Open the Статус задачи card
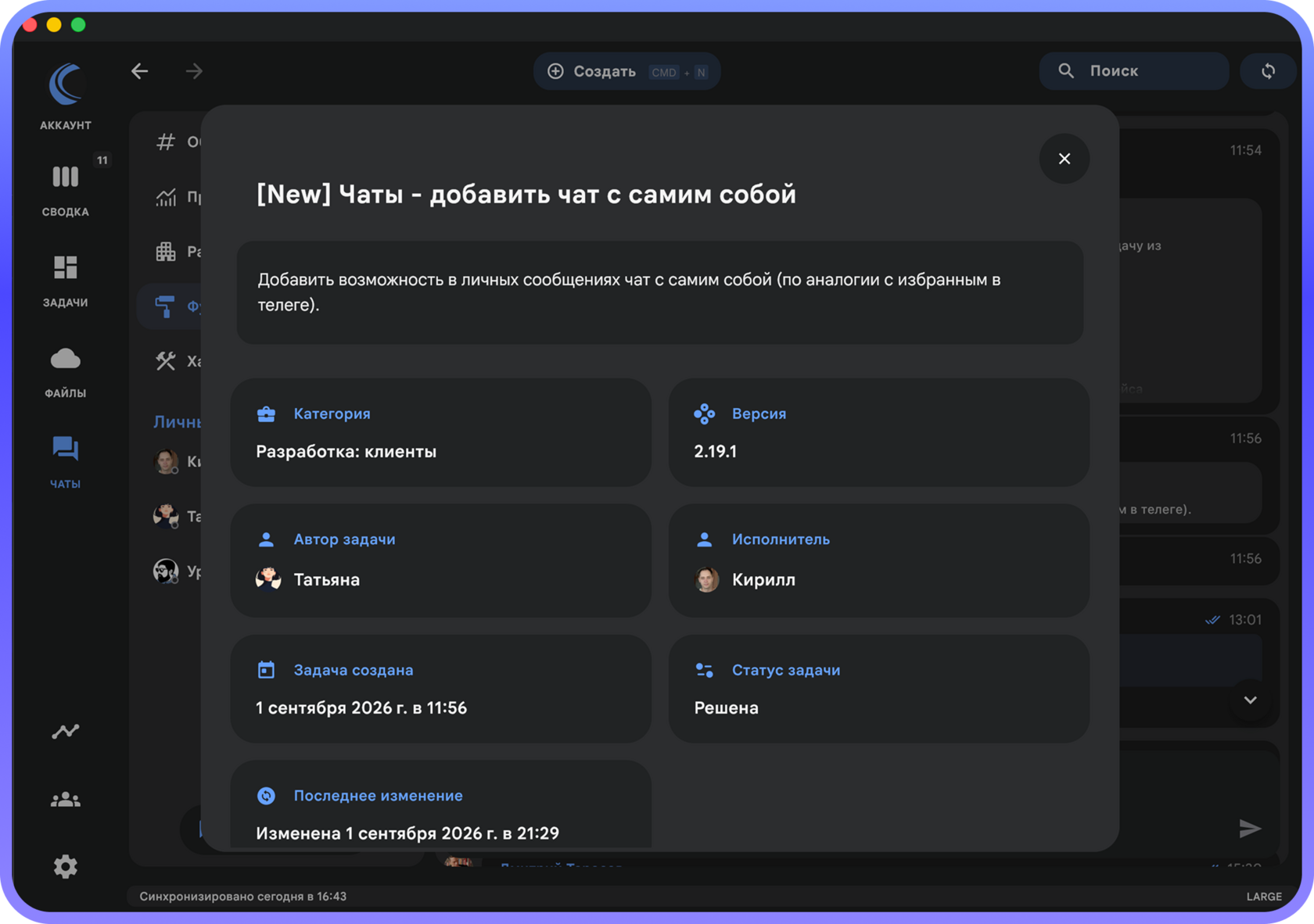 (879, 689)
